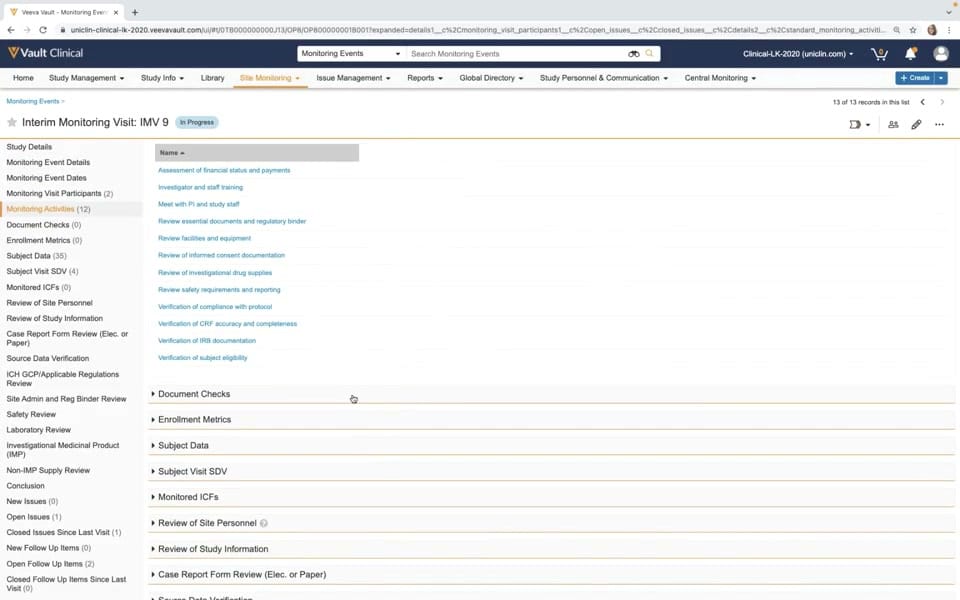Sort by the Name column header
This screenshot has width=960, height=600.
pyautogui.click(x=257, y=153)
